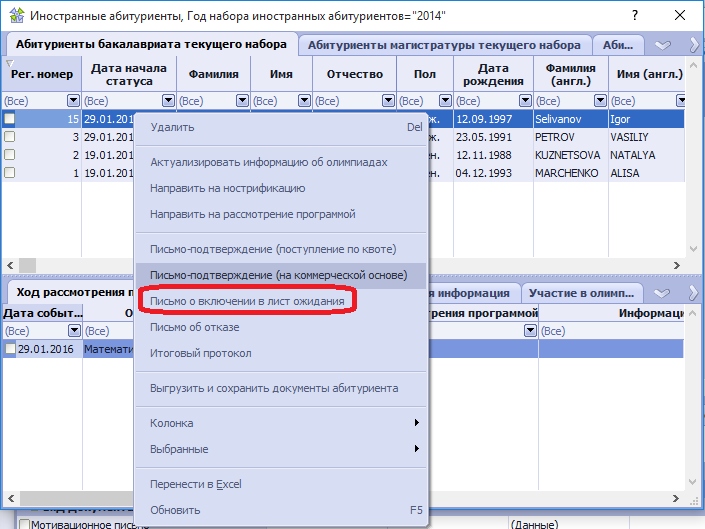The width and height of the screenshot is (705, 529).
Task: Select Итоговый протокол menu item
Action: [x=281, y=354]
